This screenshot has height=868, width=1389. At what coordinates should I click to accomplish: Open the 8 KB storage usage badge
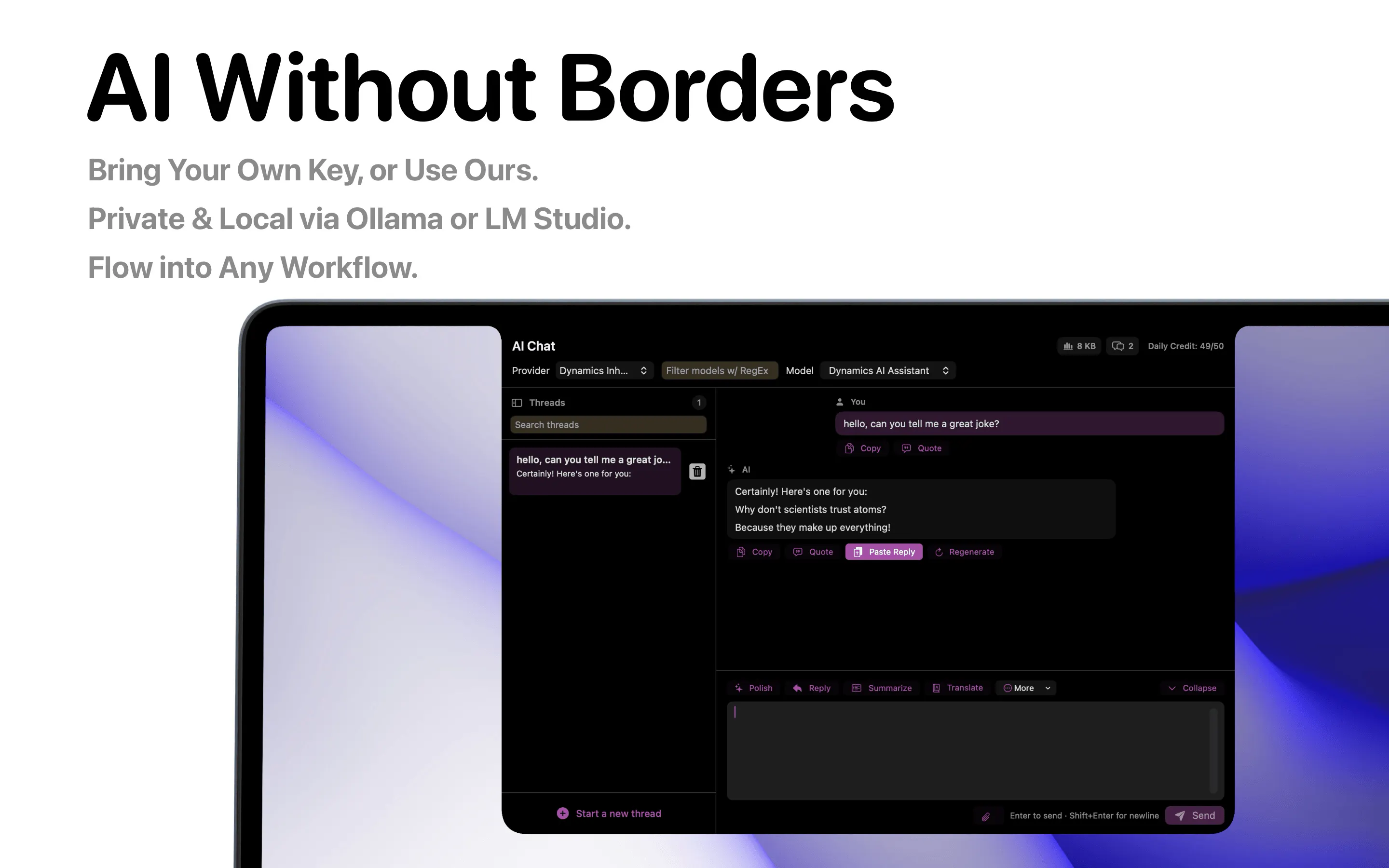point(1079,346)
